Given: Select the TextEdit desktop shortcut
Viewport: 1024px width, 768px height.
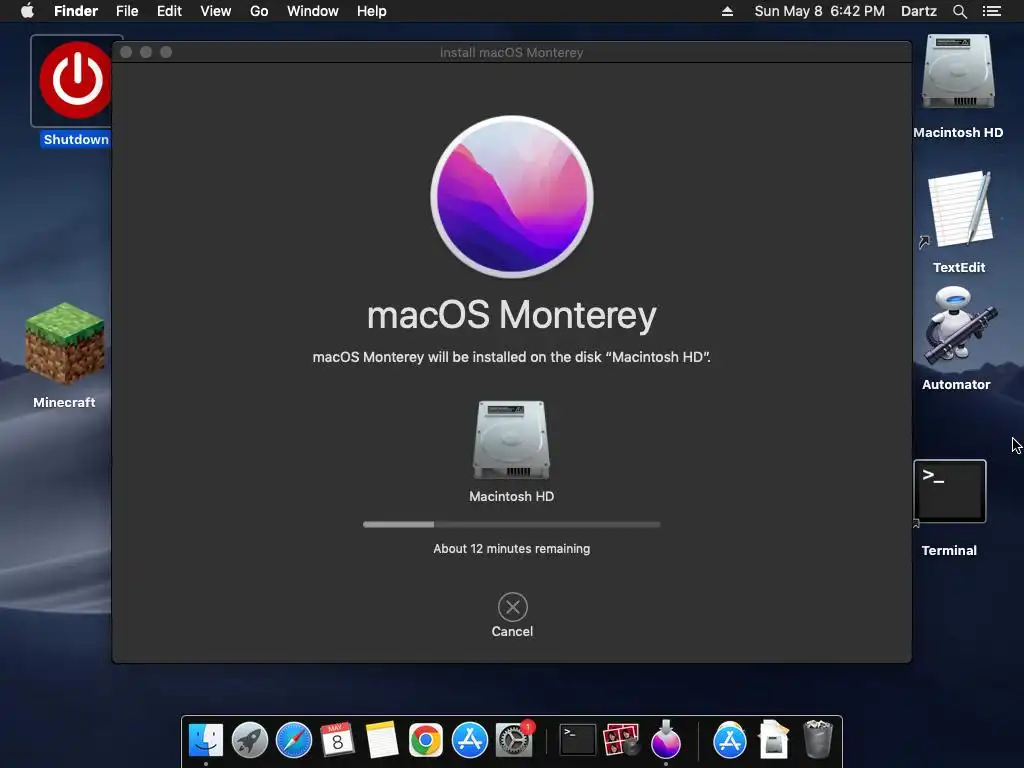Looking at the screenshot, I should pos(959,209).
